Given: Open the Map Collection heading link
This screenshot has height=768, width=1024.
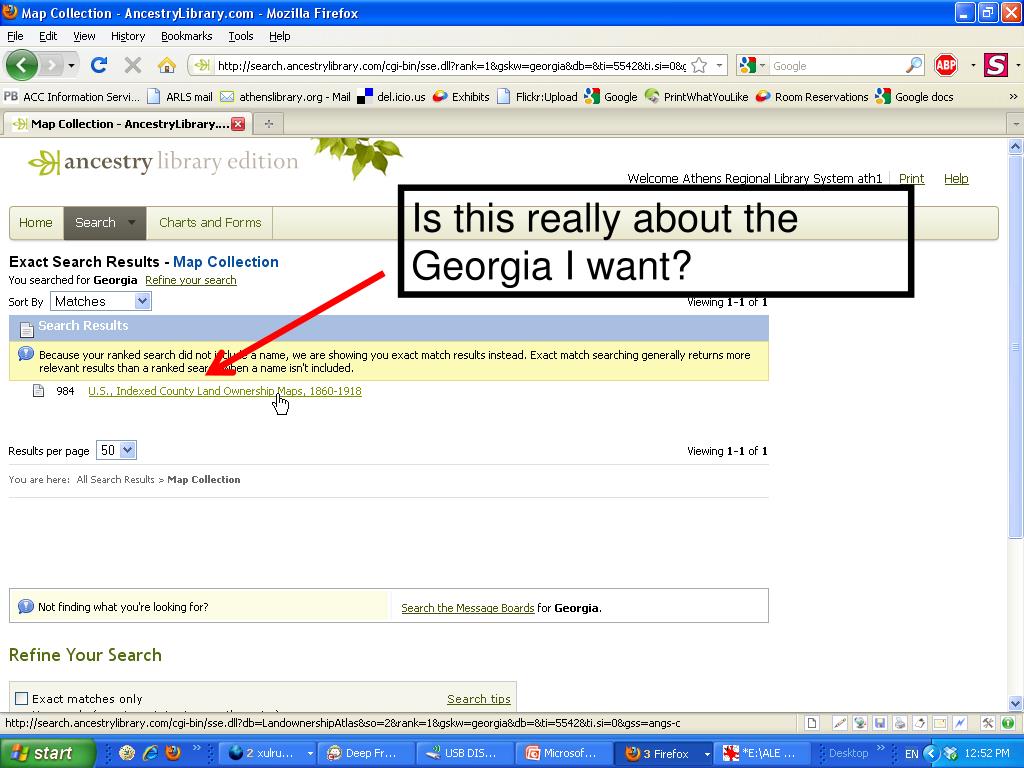Looking at the screenshot, I should (225, 262).
